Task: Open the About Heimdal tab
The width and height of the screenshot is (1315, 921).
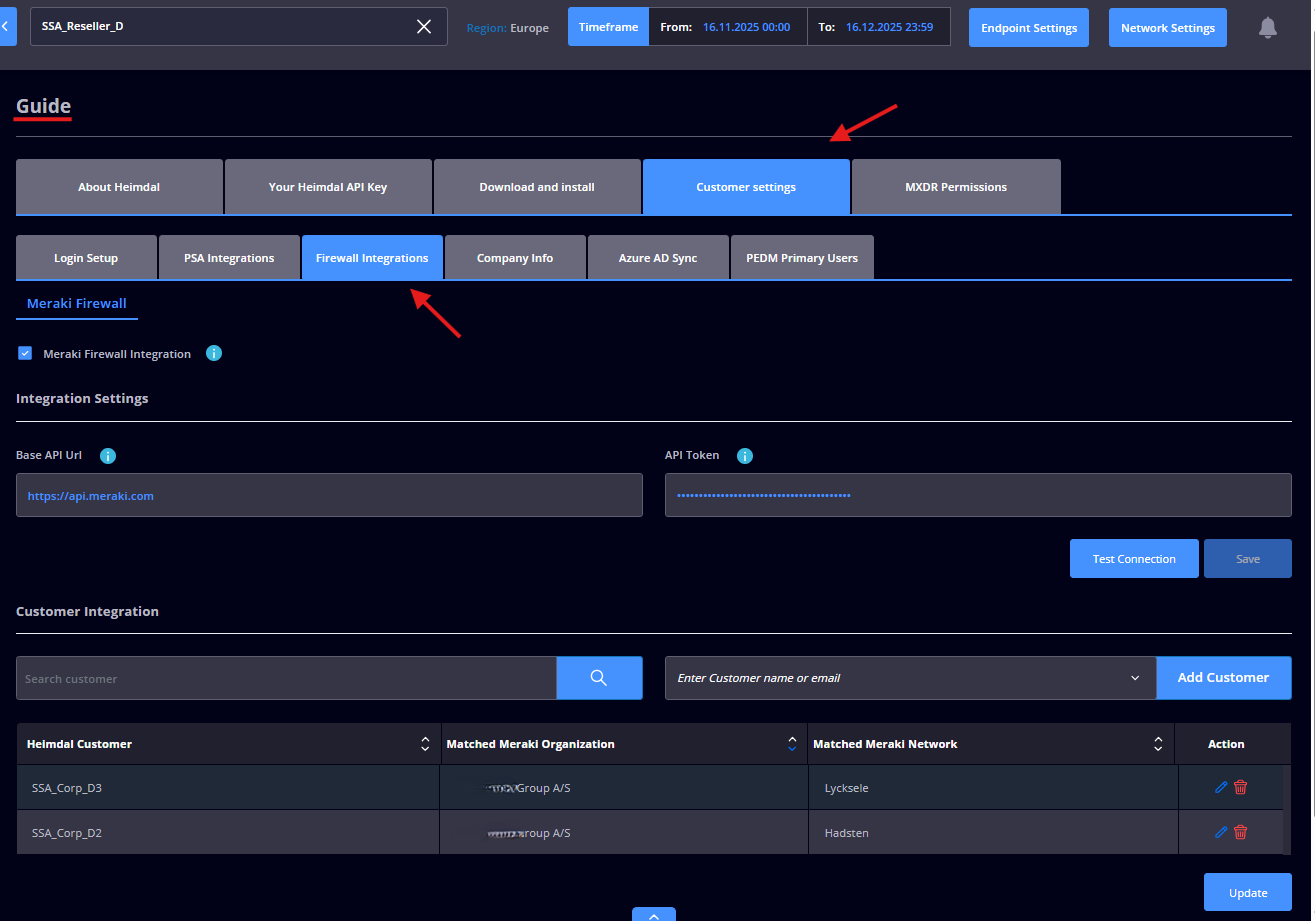Action: coord(119,187)
